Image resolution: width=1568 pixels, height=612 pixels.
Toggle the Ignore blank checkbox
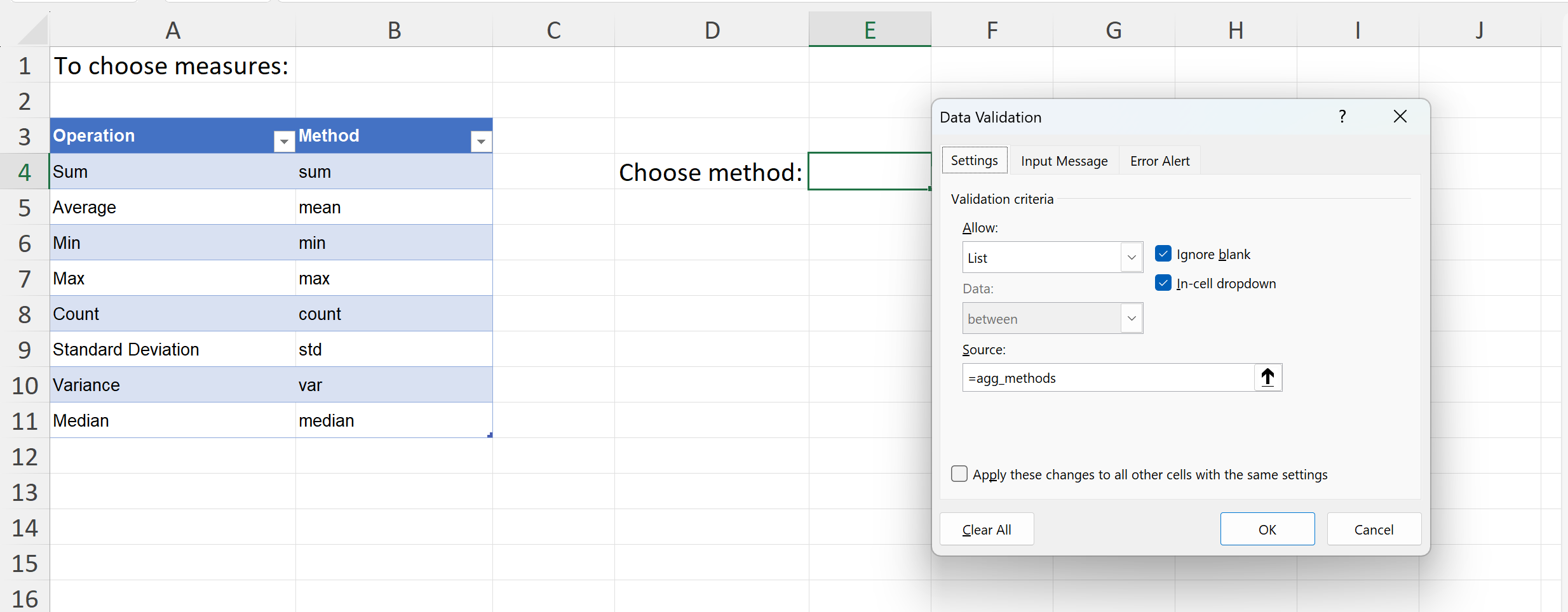coord(1163,254)
